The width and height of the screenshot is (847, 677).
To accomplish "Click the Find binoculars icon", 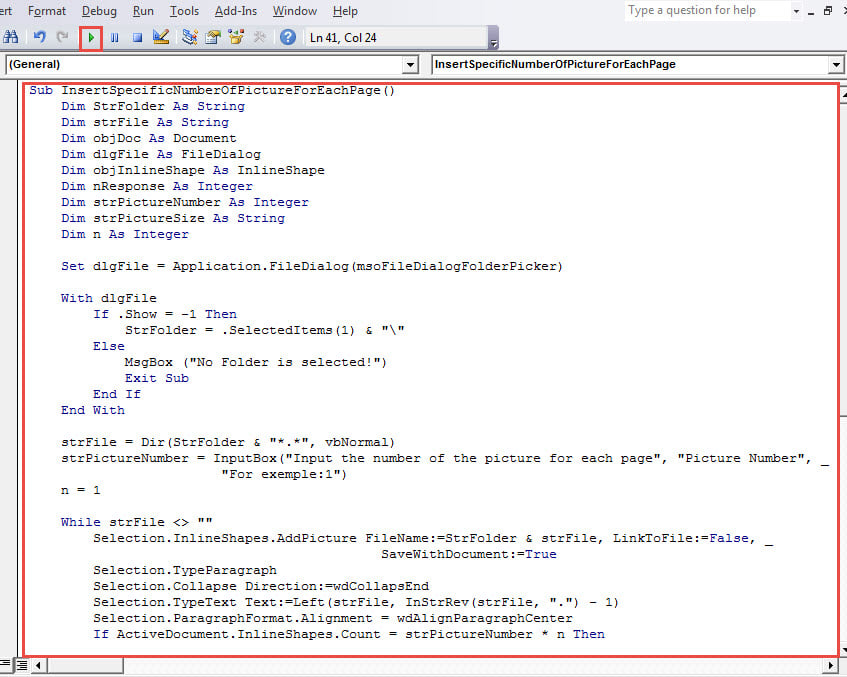I will click(13, 38).
